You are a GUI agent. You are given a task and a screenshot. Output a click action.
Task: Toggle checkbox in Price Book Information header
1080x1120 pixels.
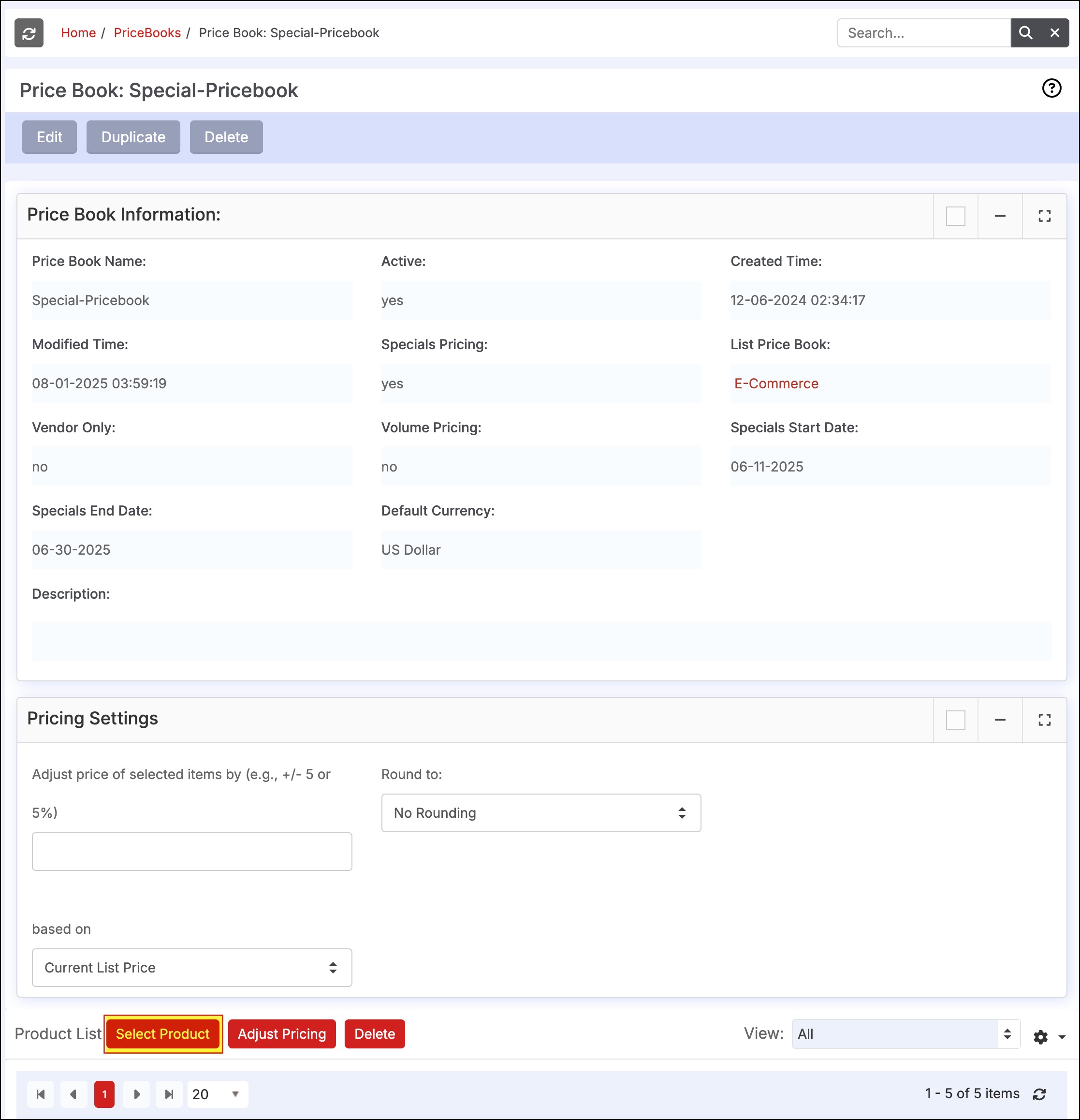pyautogui.click(x=955, y=216)
